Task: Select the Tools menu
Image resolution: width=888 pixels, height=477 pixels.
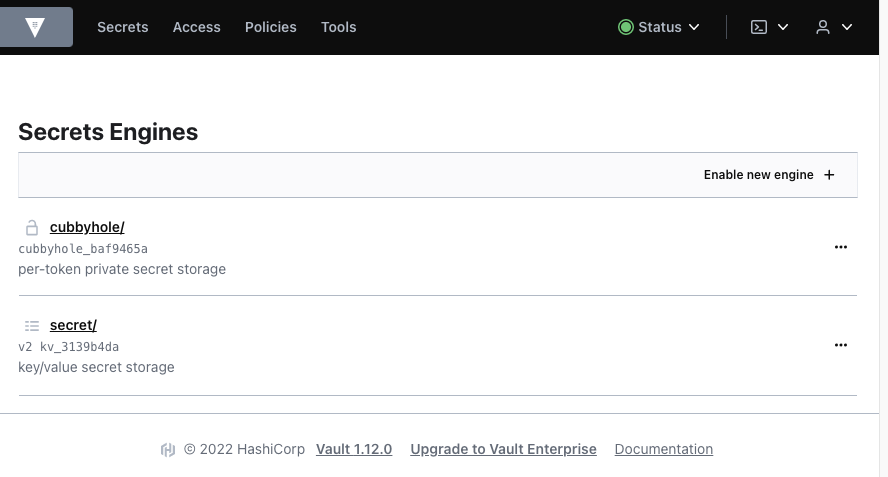Action: tap(338, 27)
